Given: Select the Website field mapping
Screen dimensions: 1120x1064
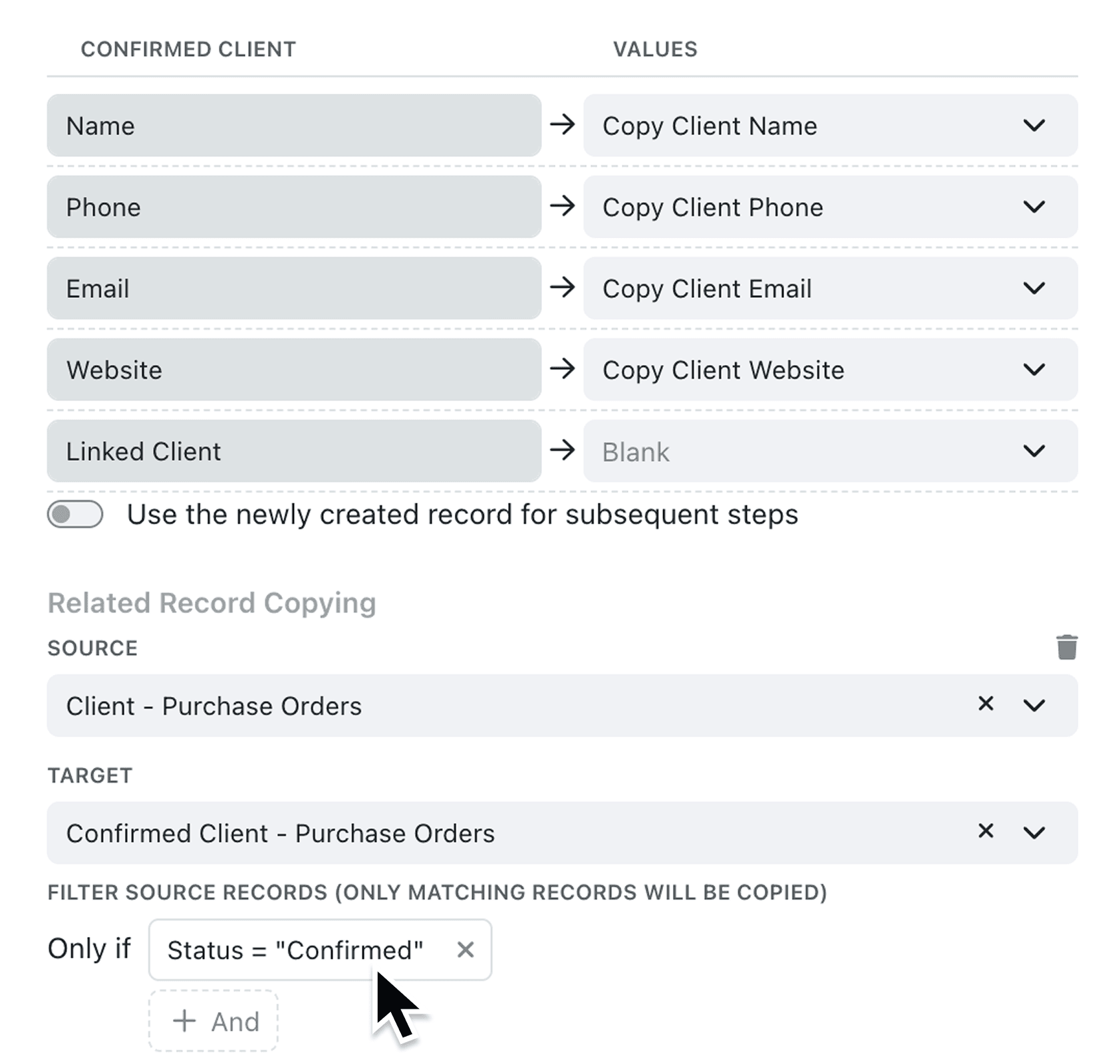Looking at the screenshot, I should (295, 370).
